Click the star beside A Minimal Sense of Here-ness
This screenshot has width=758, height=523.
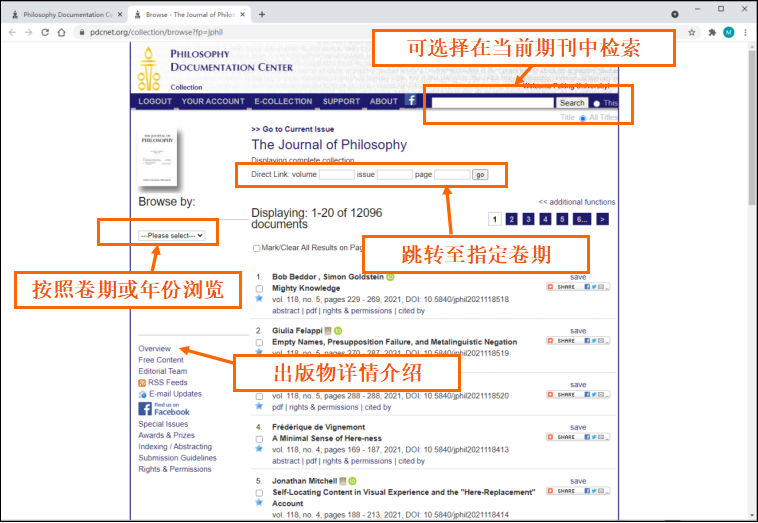pos(259,449)
